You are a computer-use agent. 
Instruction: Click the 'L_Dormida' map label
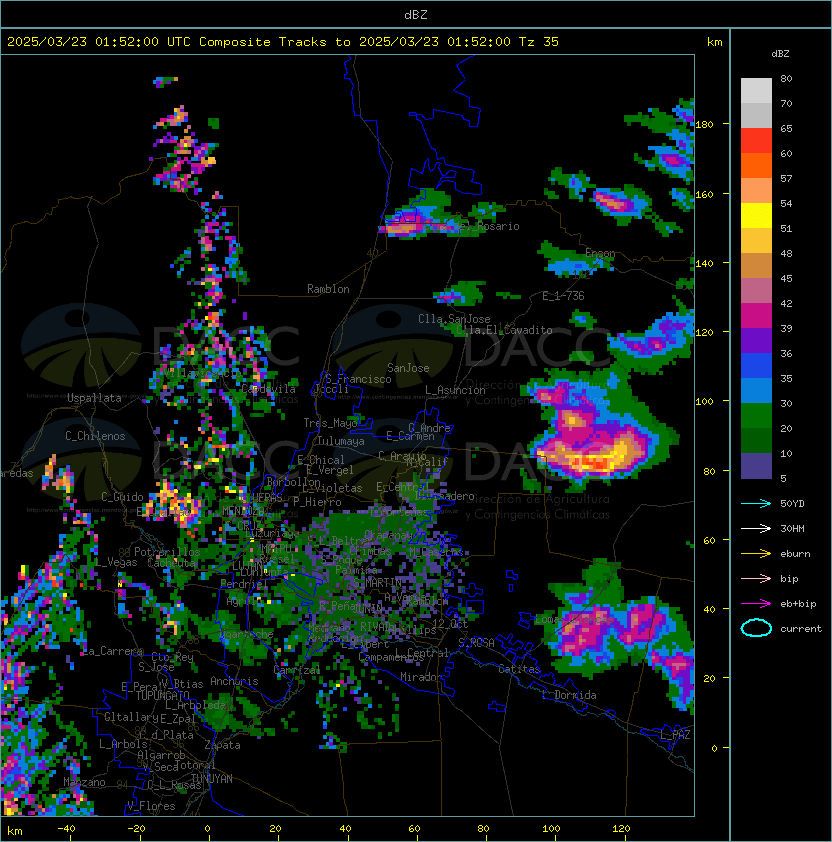tap(569, 695)
